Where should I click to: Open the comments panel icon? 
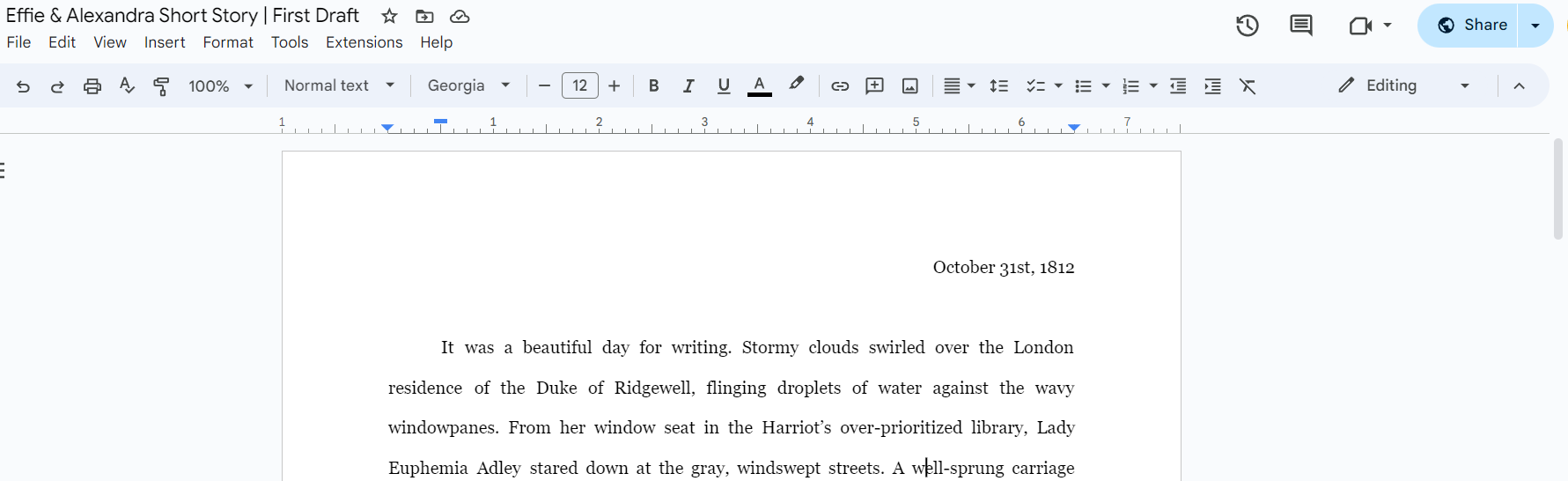click(x=1300, y=26)
